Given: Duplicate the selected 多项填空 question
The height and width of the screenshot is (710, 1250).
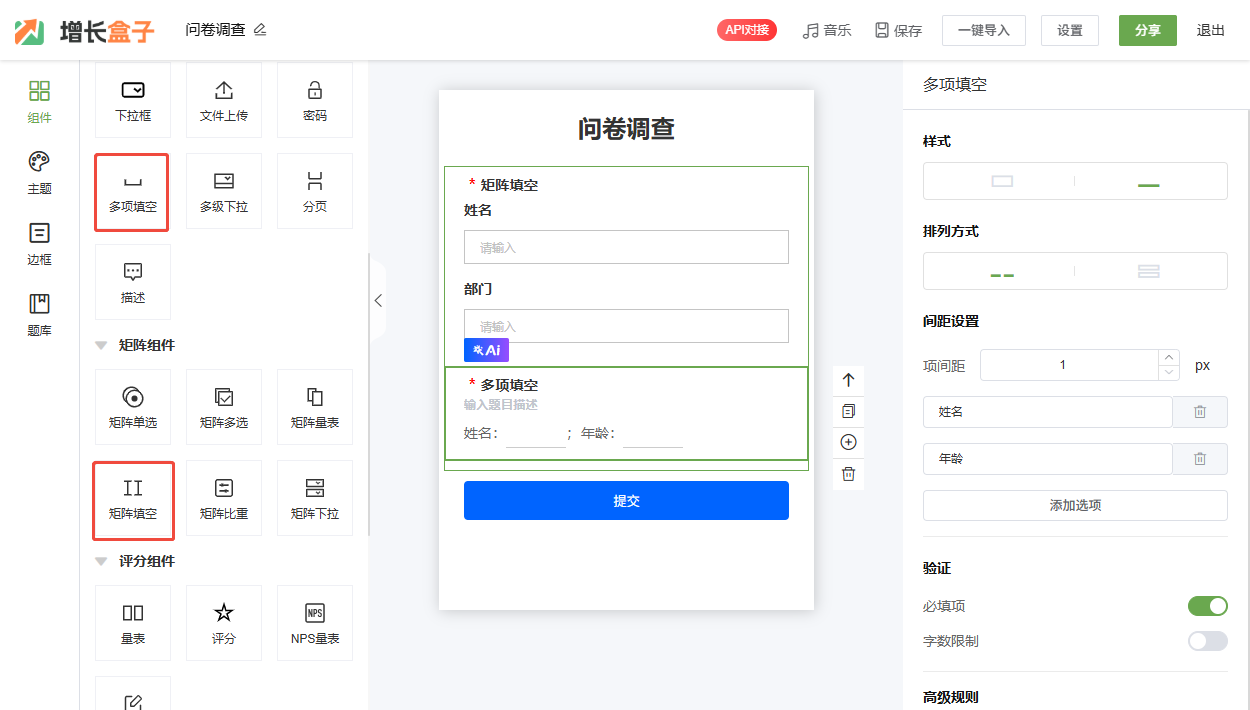Looking at the screenshot, I should 848,411.
